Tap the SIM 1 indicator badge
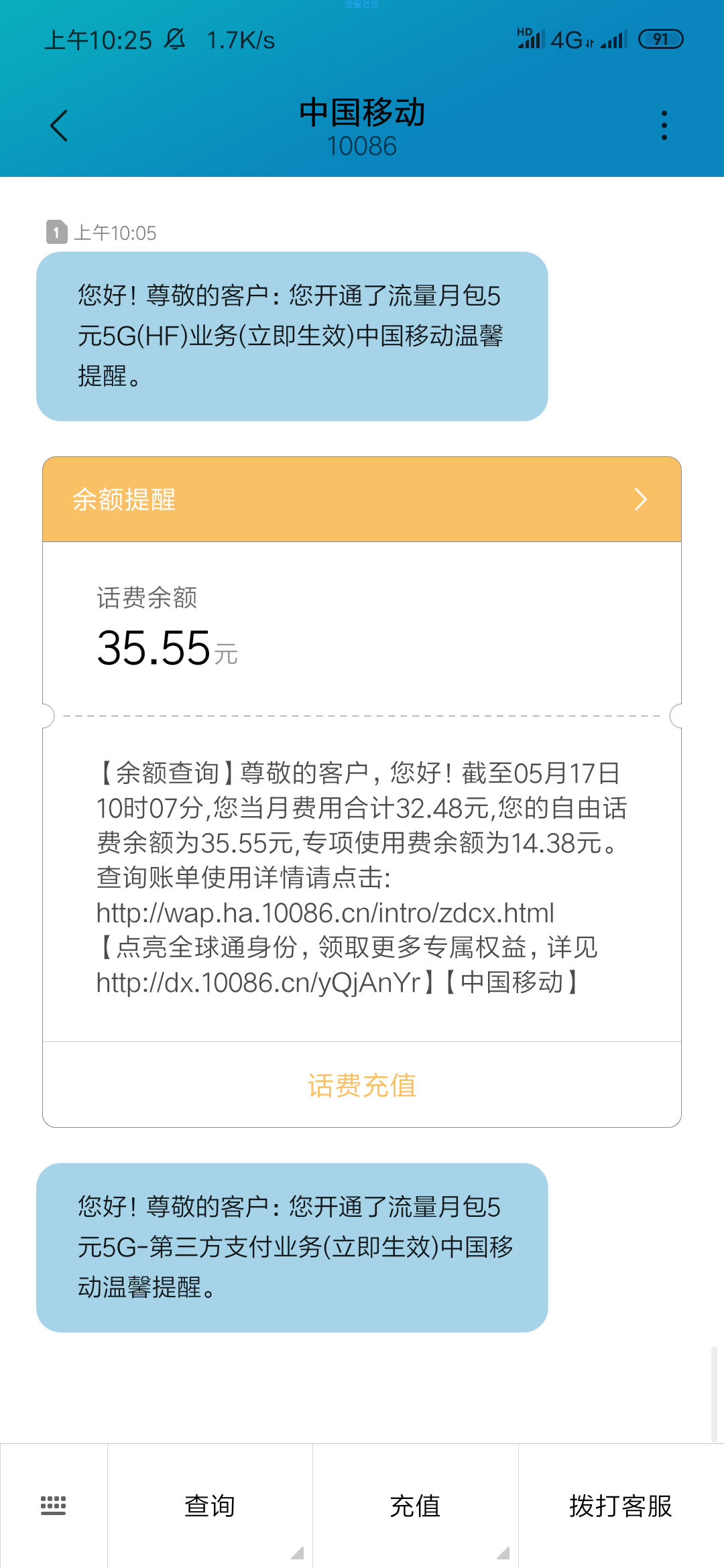Screen dimensions: 724x1568 pyautogui.click(x=57, y=233)
